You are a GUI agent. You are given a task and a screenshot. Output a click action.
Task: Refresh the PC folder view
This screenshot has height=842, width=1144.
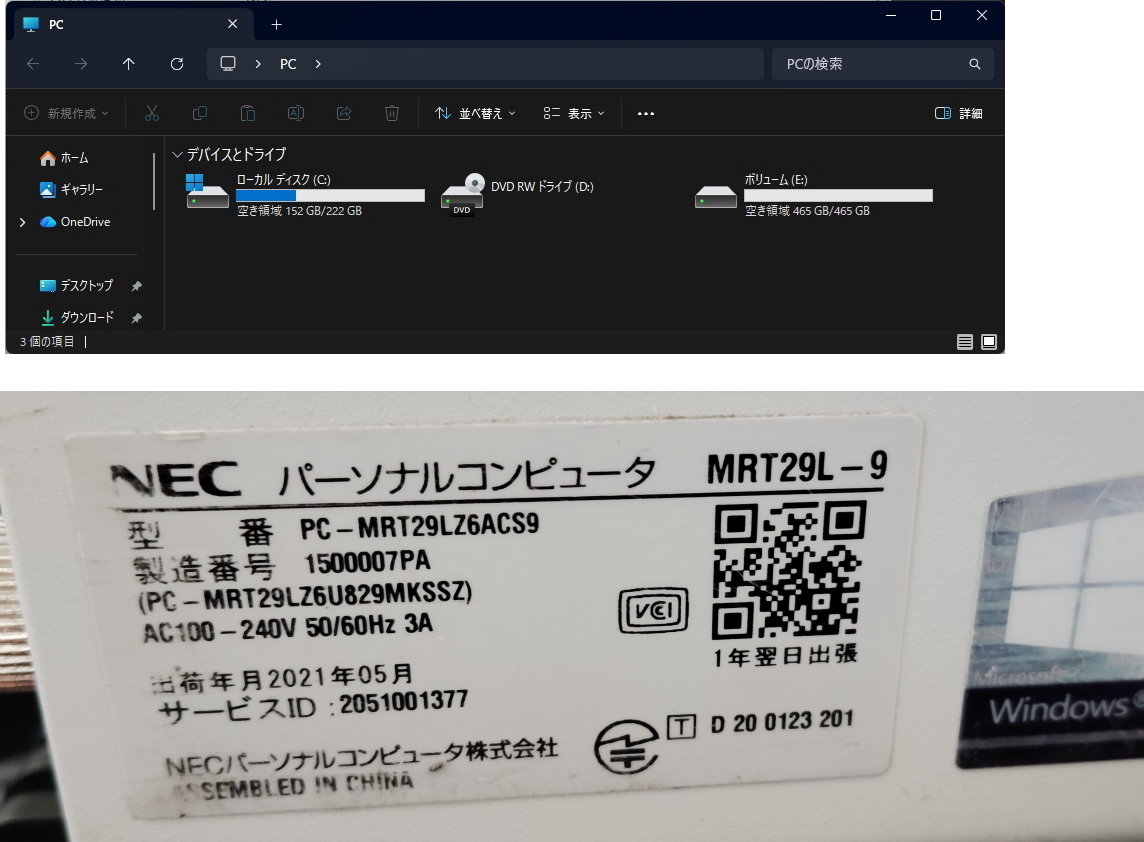click(177, 64)
